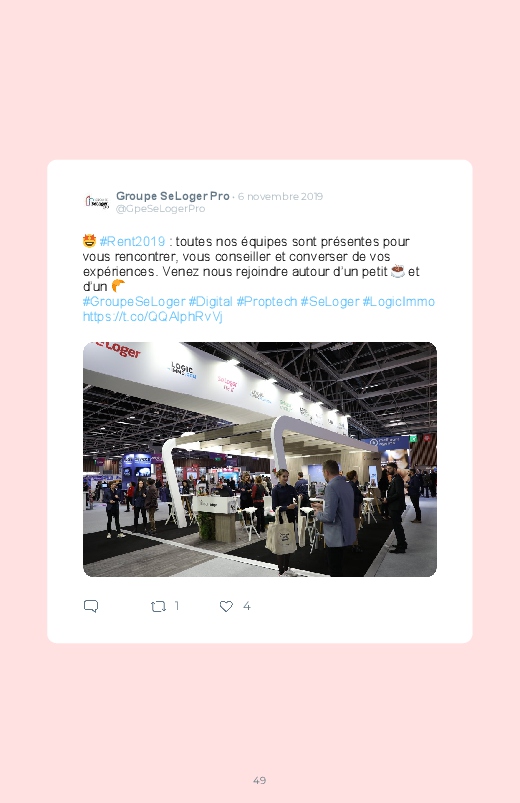520x803 pixels.
Task: Click the @GpeSeLogerPro handle
Action: coord(160,208)
